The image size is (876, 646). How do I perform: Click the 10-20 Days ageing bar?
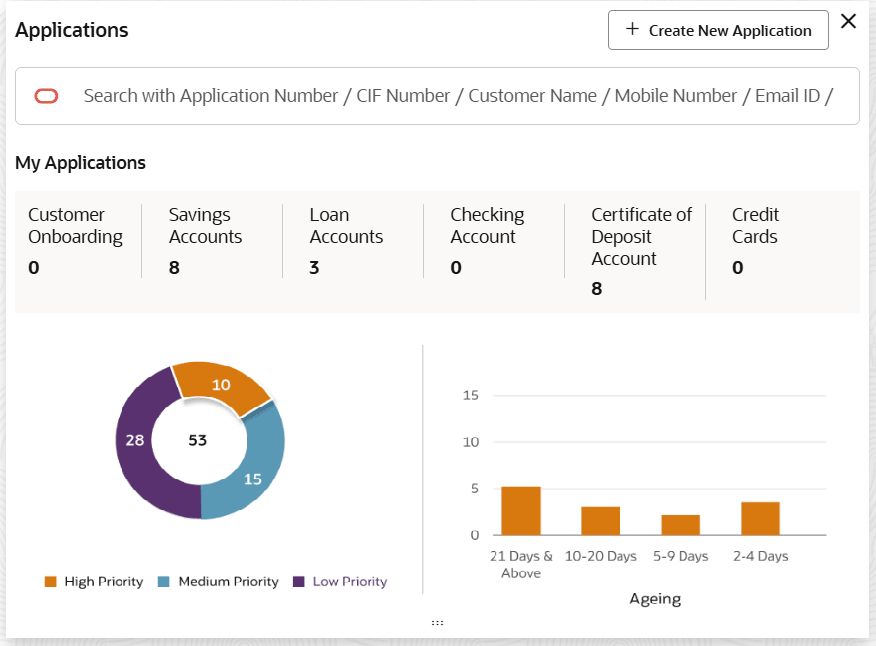[x=601, y=521]
